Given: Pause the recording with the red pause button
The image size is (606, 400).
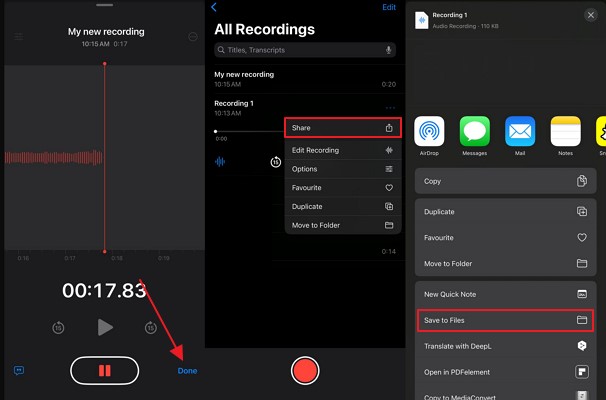Looking at the screenshot, I should click(x=104, y=370).
